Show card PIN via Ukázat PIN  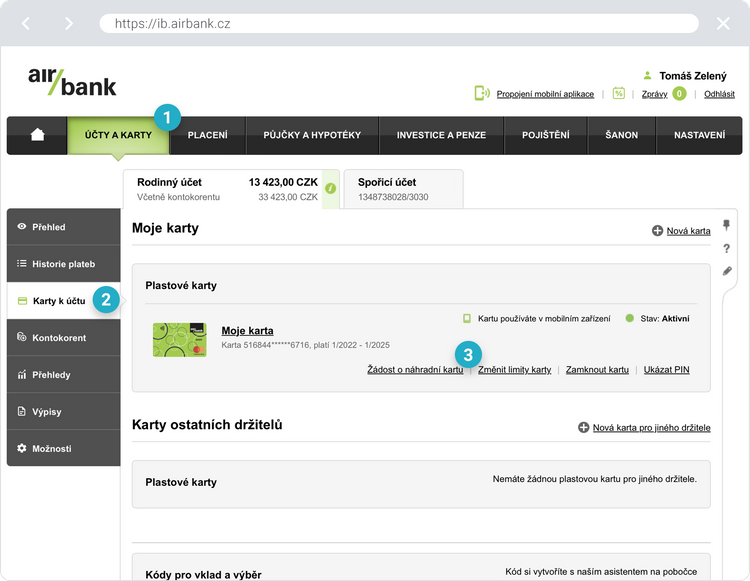(x=666, y=370)
